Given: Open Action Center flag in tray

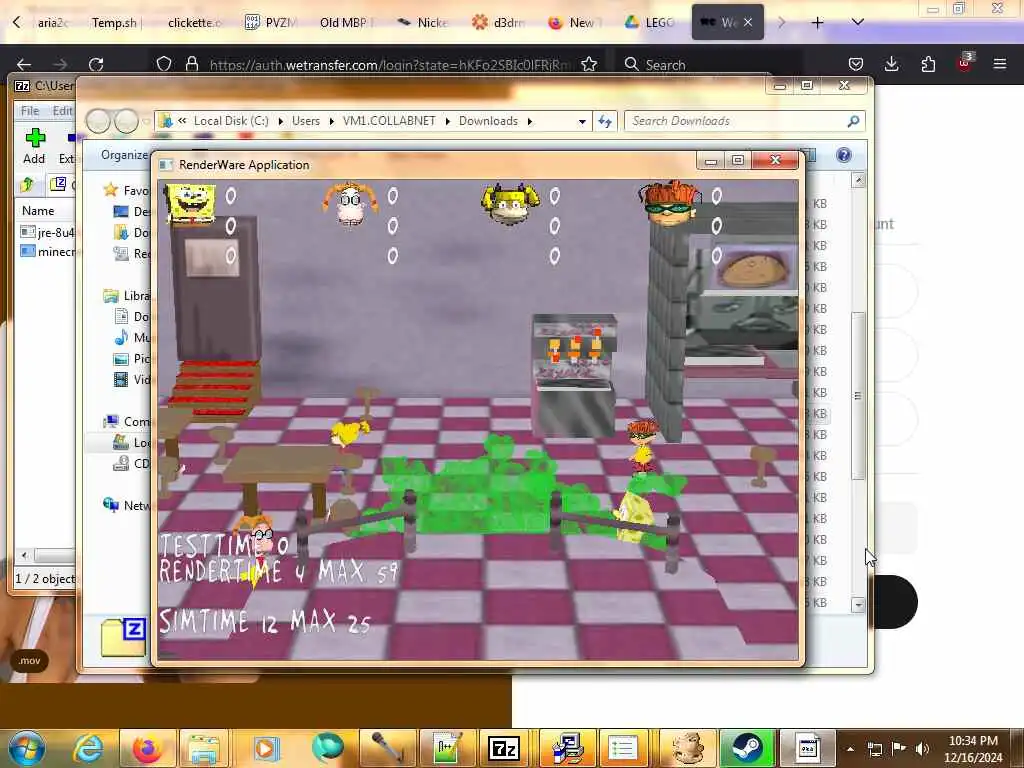Looking at the screenshot, I should 899,749.
